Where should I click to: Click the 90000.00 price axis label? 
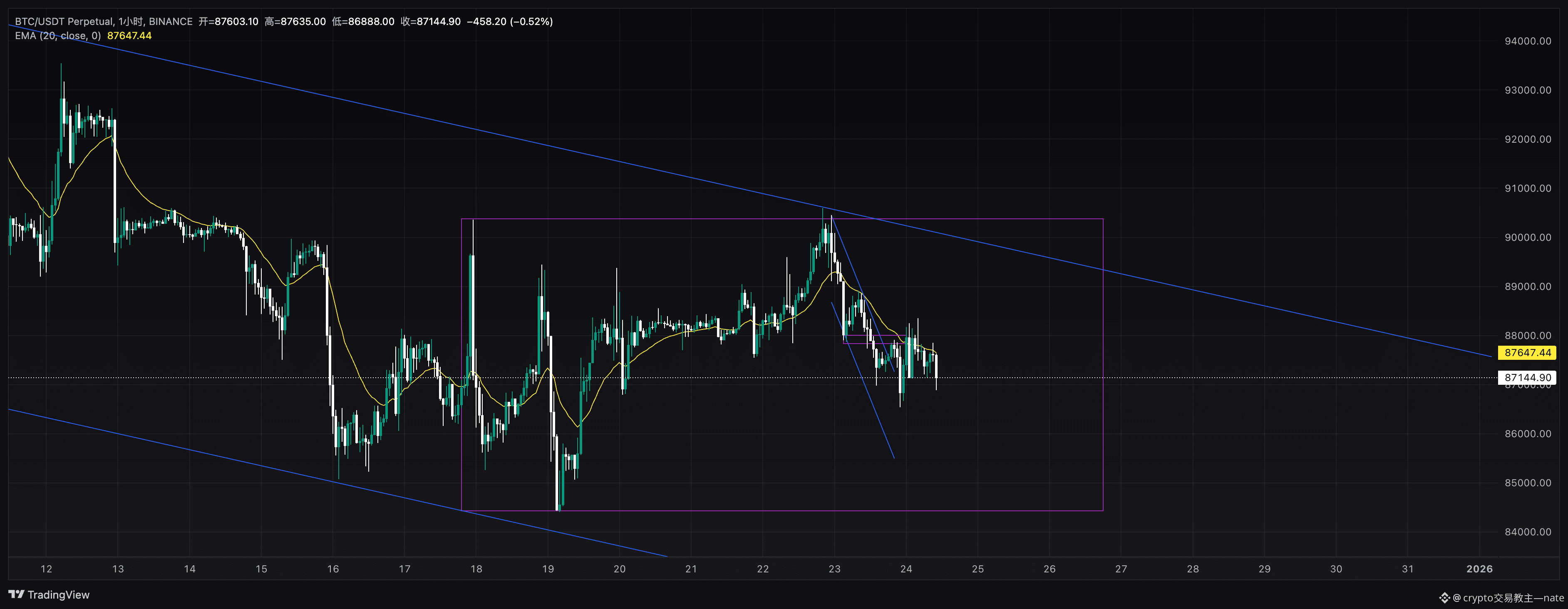pos(1528,237)
